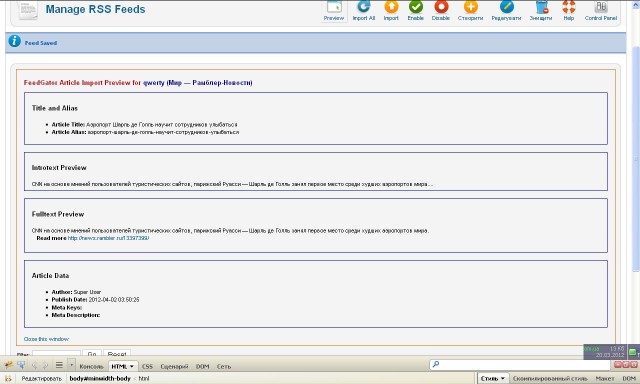Open the news.rambler.ru Read more link

coord(108,238)
